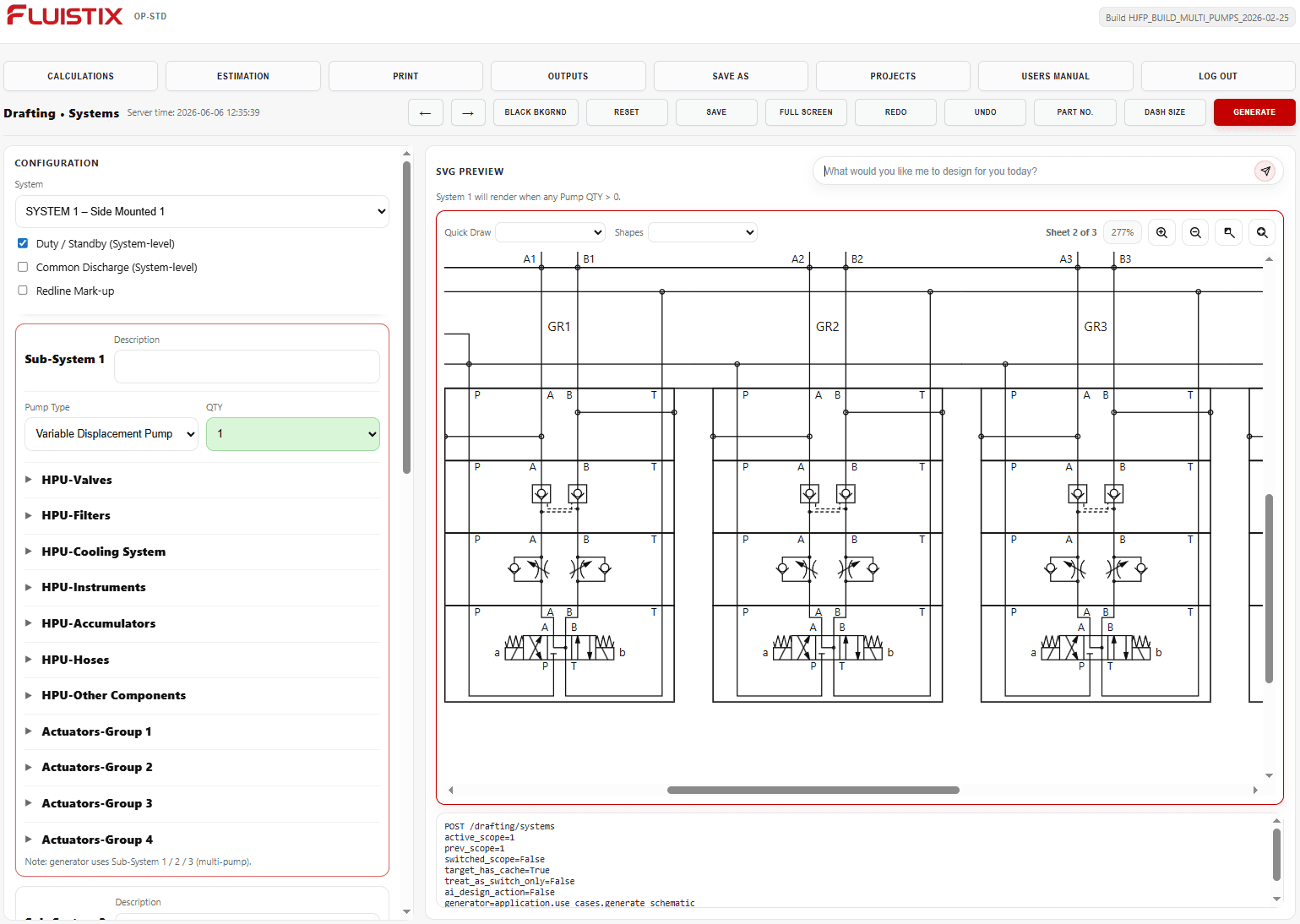Expand the HPU-Valves section

tap(203, 480)
